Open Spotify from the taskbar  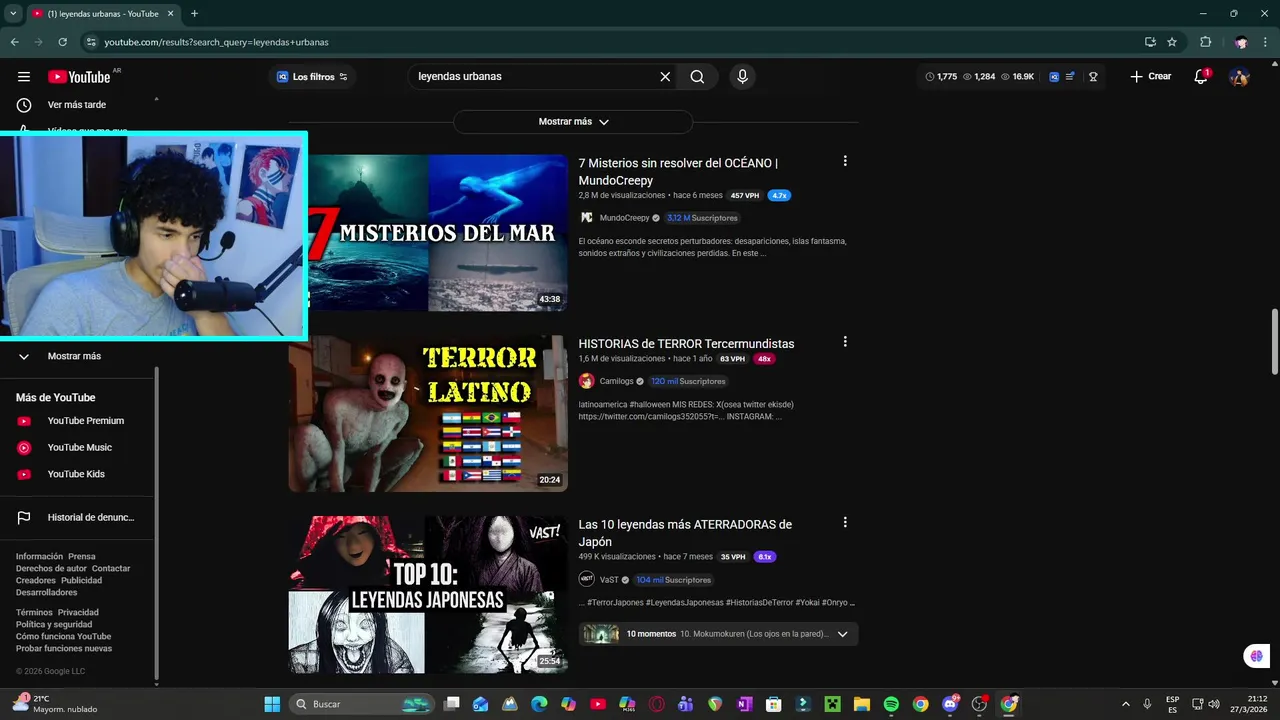[x=891, y=704]
